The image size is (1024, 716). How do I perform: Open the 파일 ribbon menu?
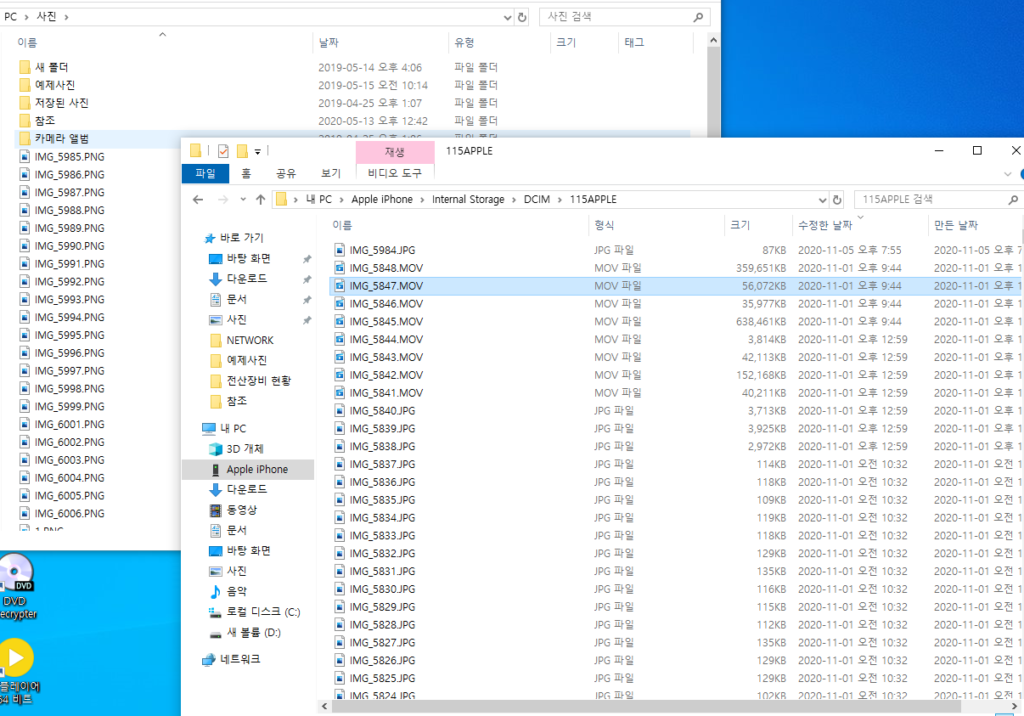tap(206, 172)
